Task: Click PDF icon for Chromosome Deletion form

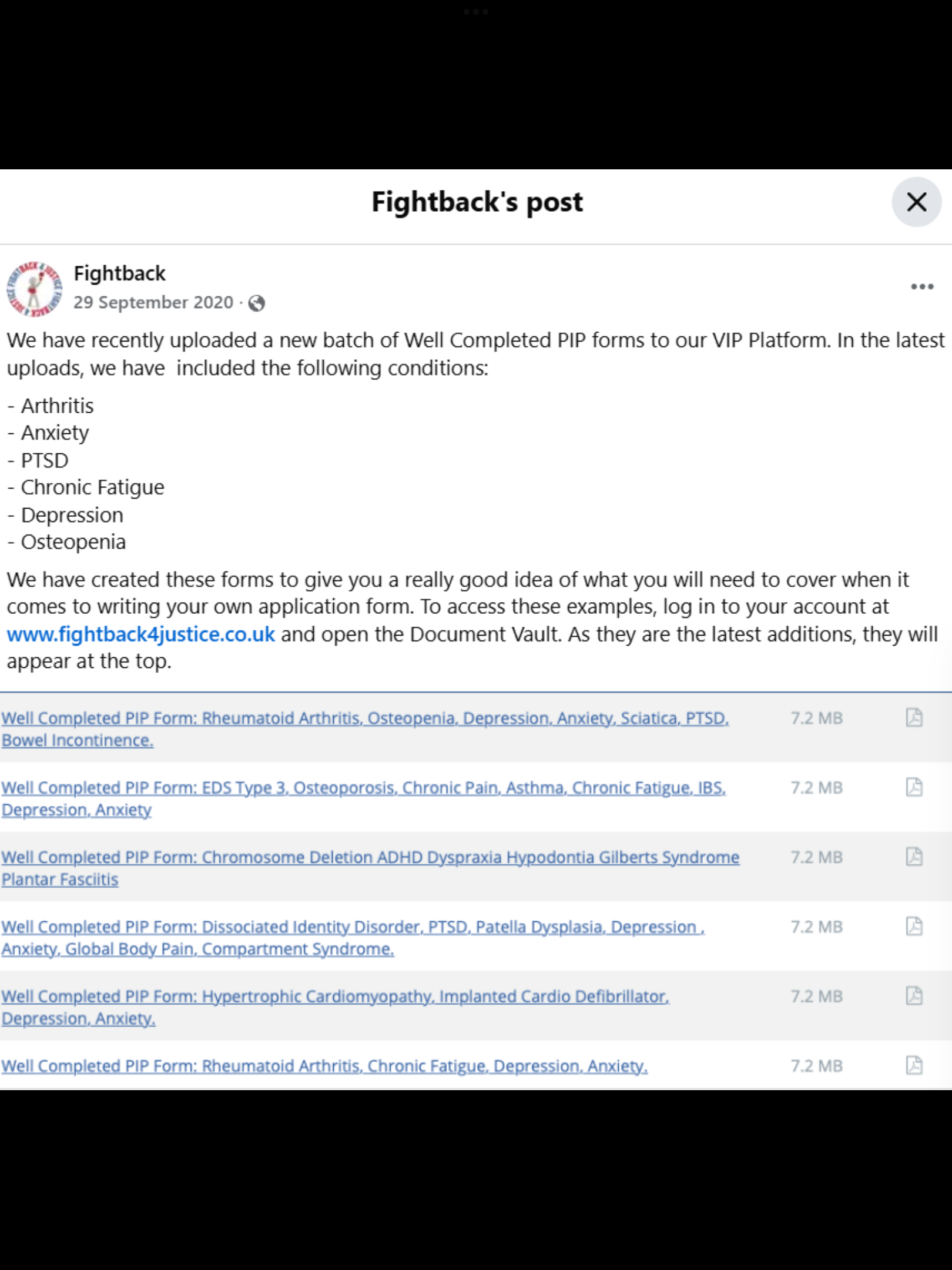Action: tap(914, 857)
